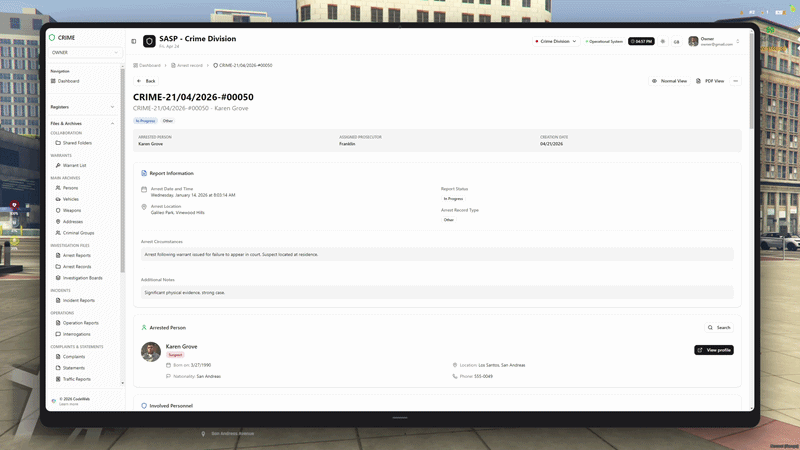Switch to PDF View
The width and height of the screenshot is (800, 450).
coord(710,81)
